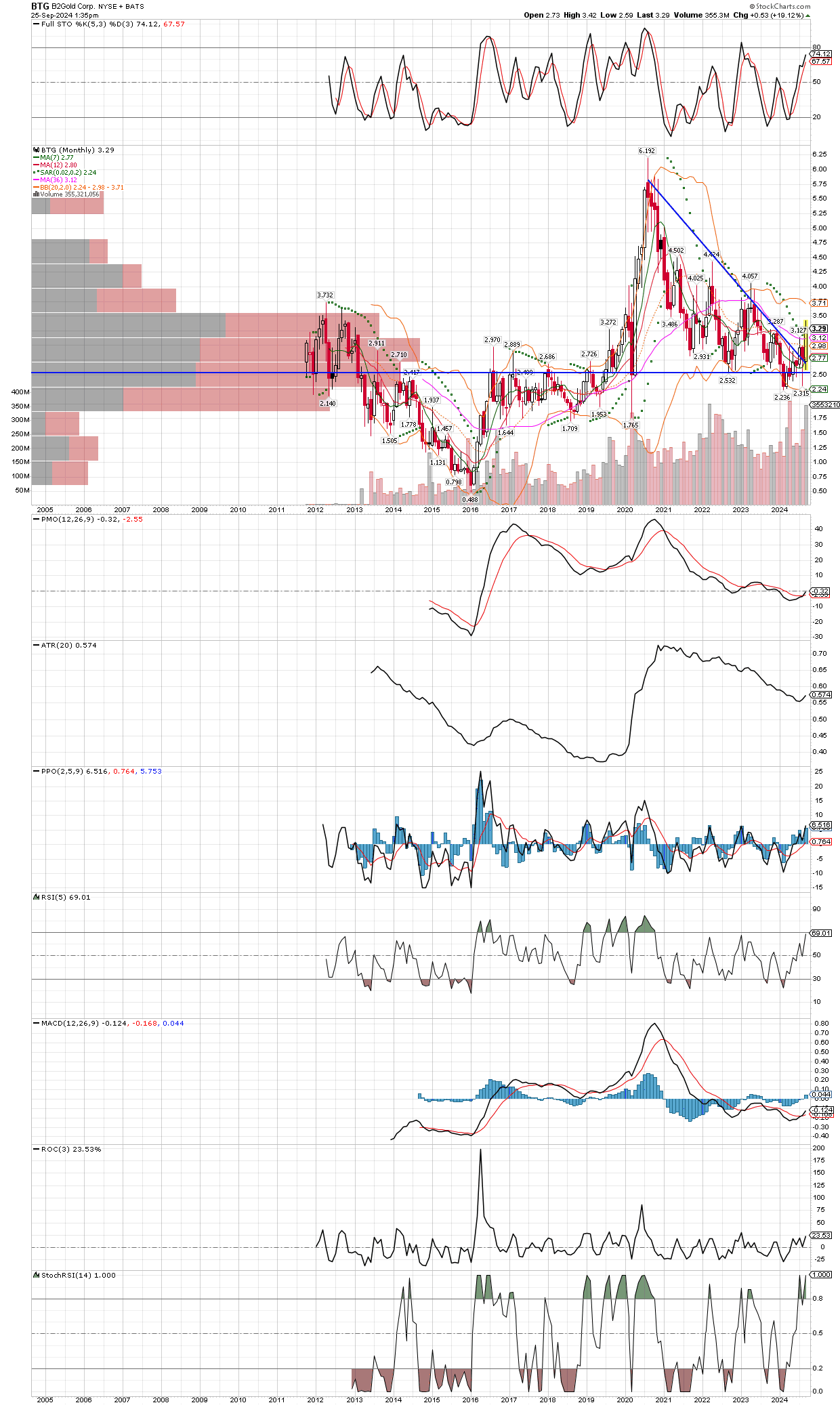Click the 400M volume scale label

click(20, 392)
